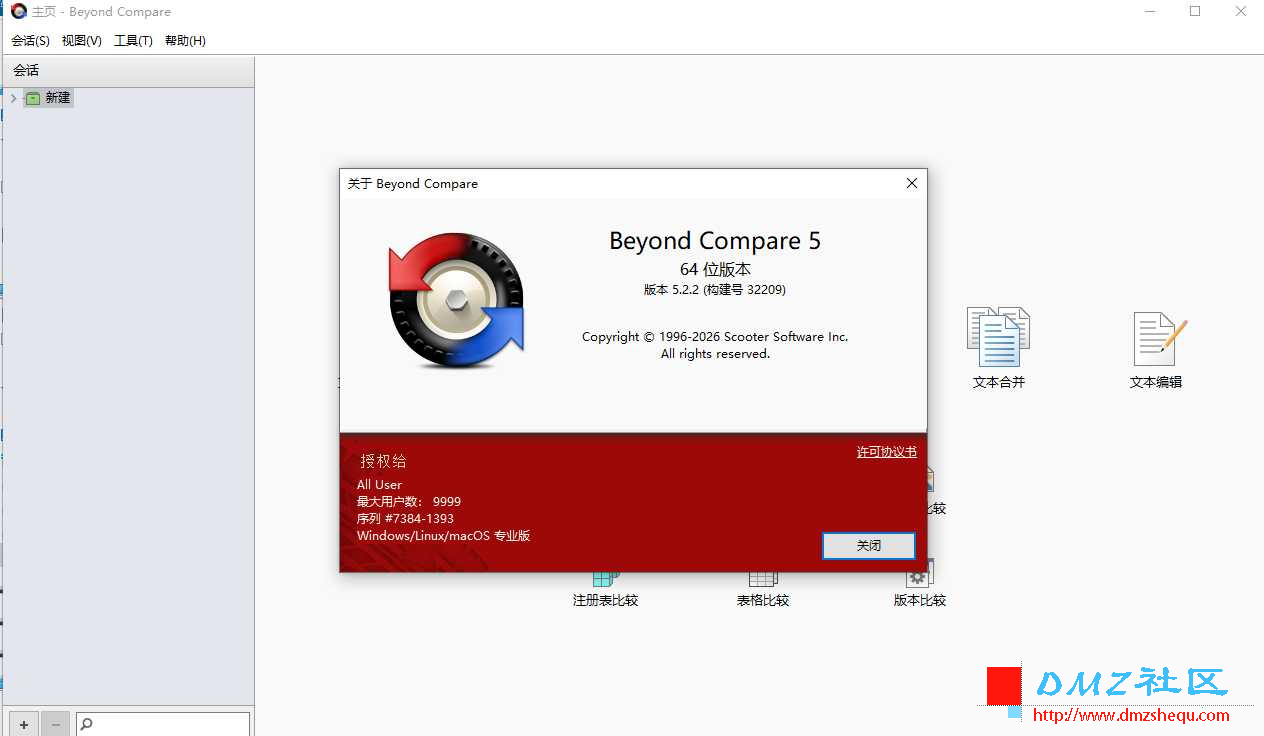Open the 会话(S) menu

click(30, 40)
